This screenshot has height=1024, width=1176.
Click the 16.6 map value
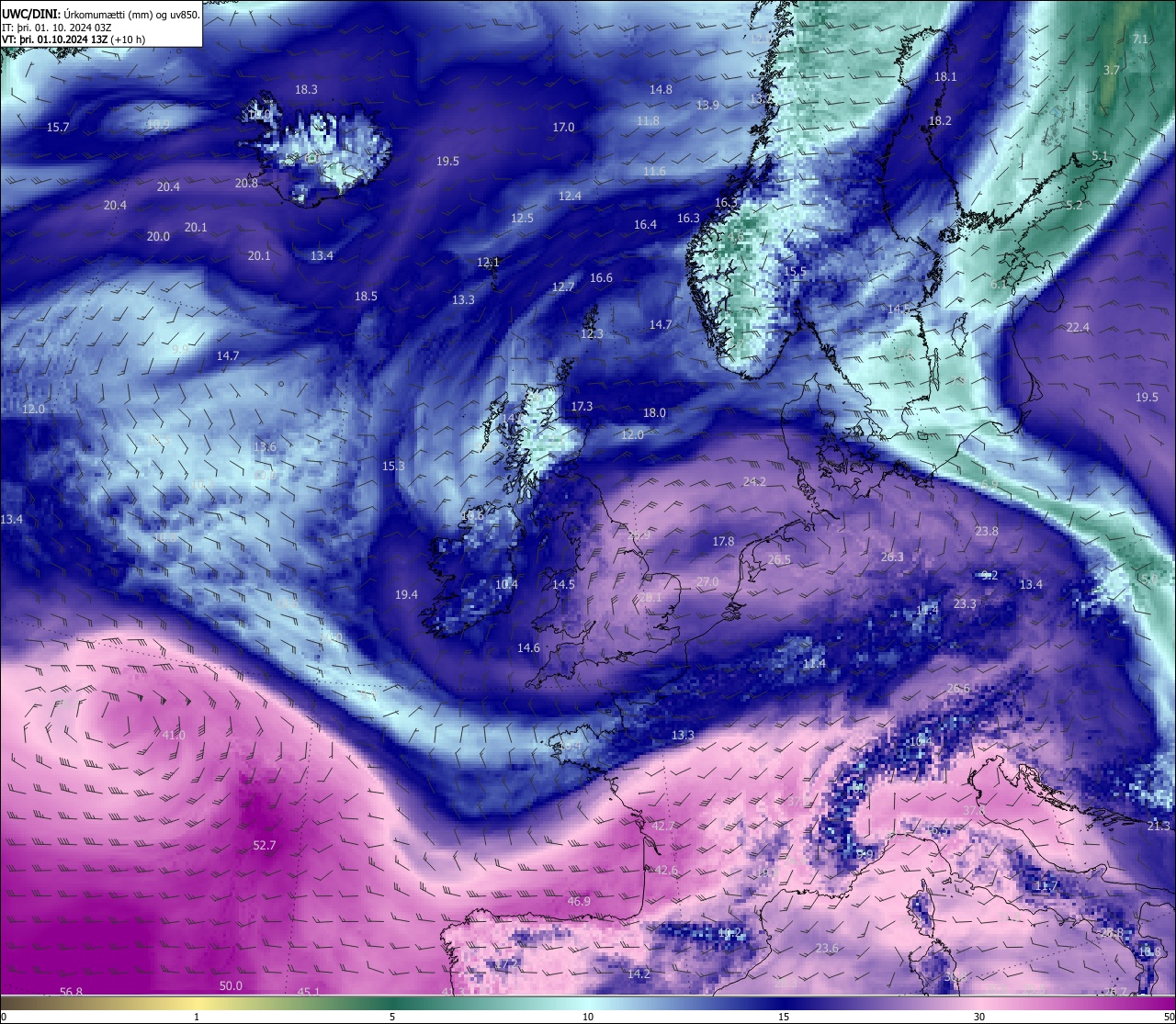(x=601, y=277)
